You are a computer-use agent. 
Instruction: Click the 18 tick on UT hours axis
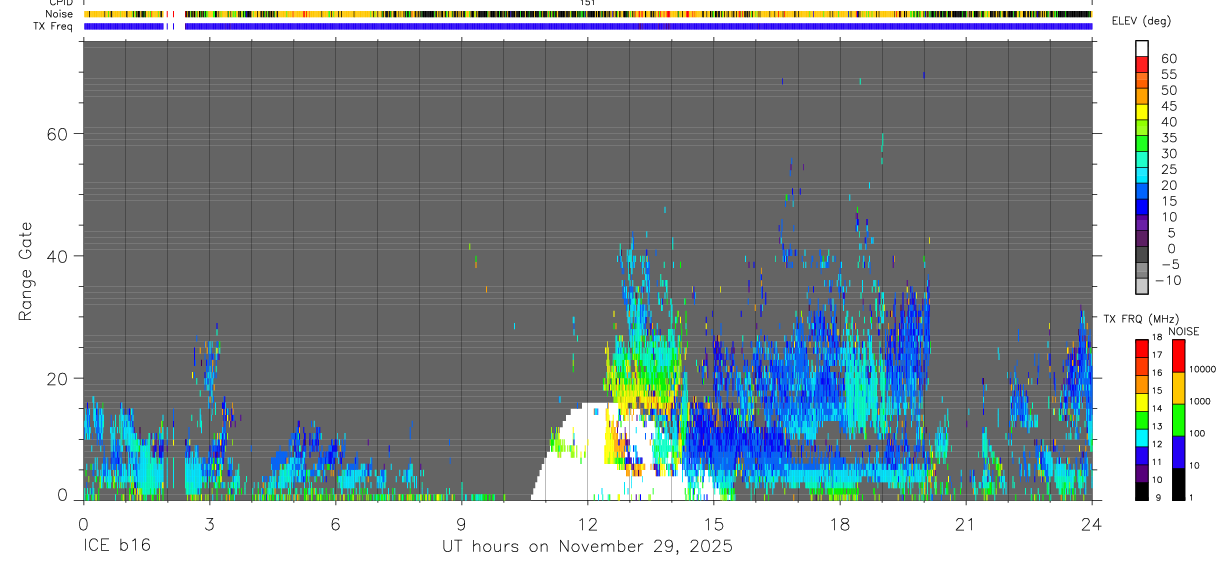[839, 523]
